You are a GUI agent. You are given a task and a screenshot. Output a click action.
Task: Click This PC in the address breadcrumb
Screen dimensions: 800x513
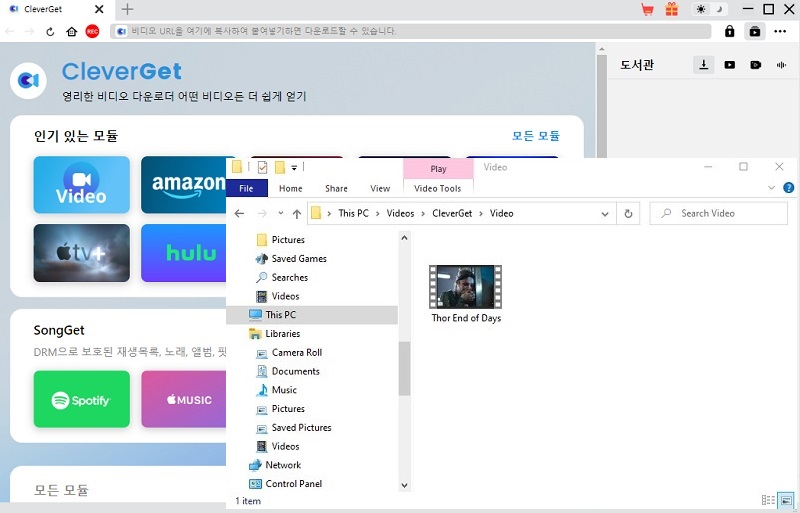click(354, 213)
